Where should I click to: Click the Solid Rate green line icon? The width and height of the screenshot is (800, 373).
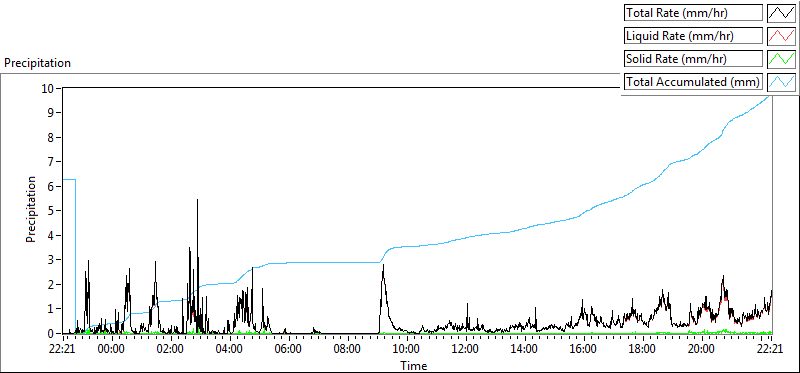pos(781,58)
